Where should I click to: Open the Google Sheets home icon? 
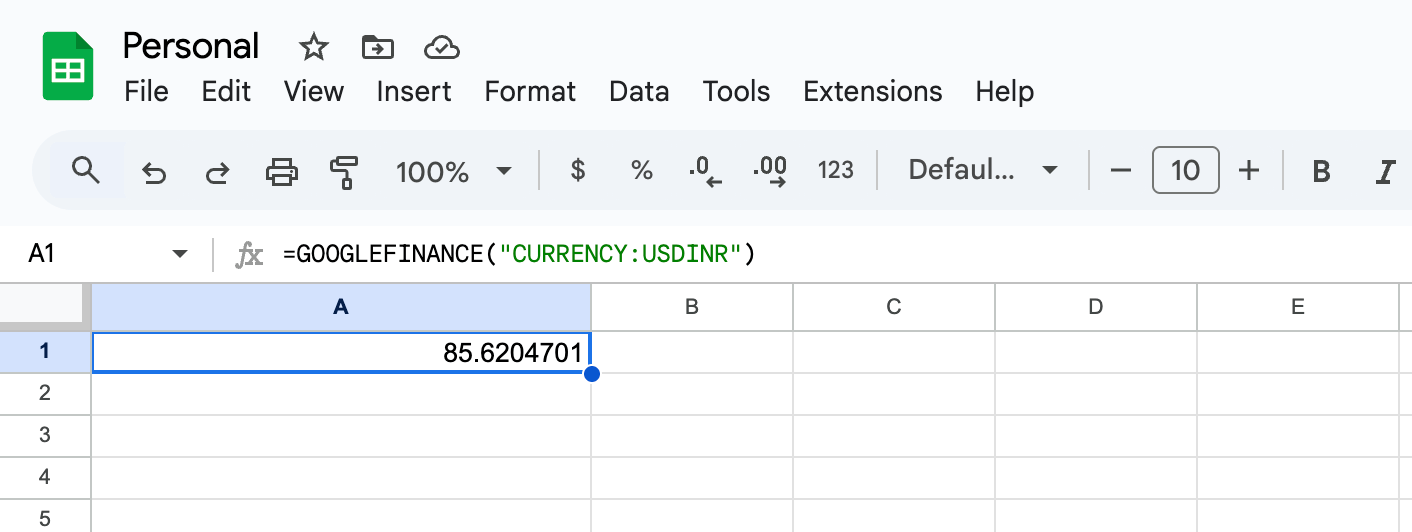(x=68, y=66)
